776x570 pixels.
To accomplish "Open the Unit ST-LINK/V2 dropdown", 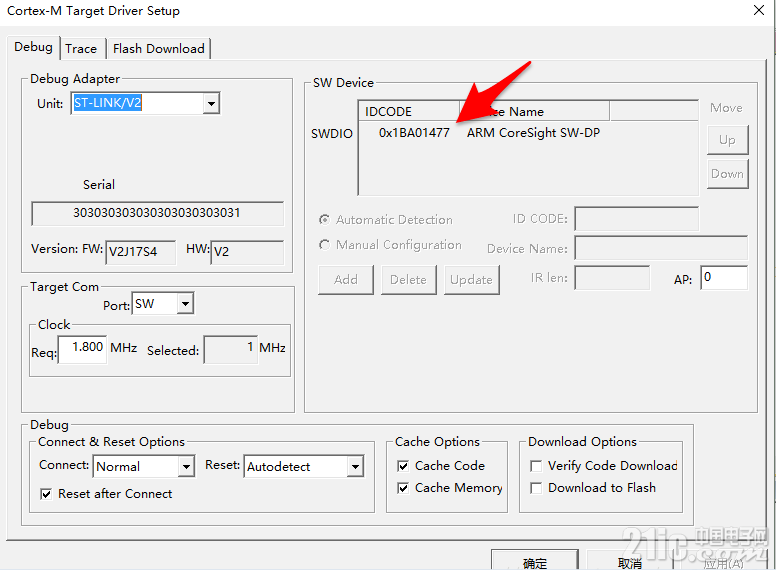I will 211,103.
